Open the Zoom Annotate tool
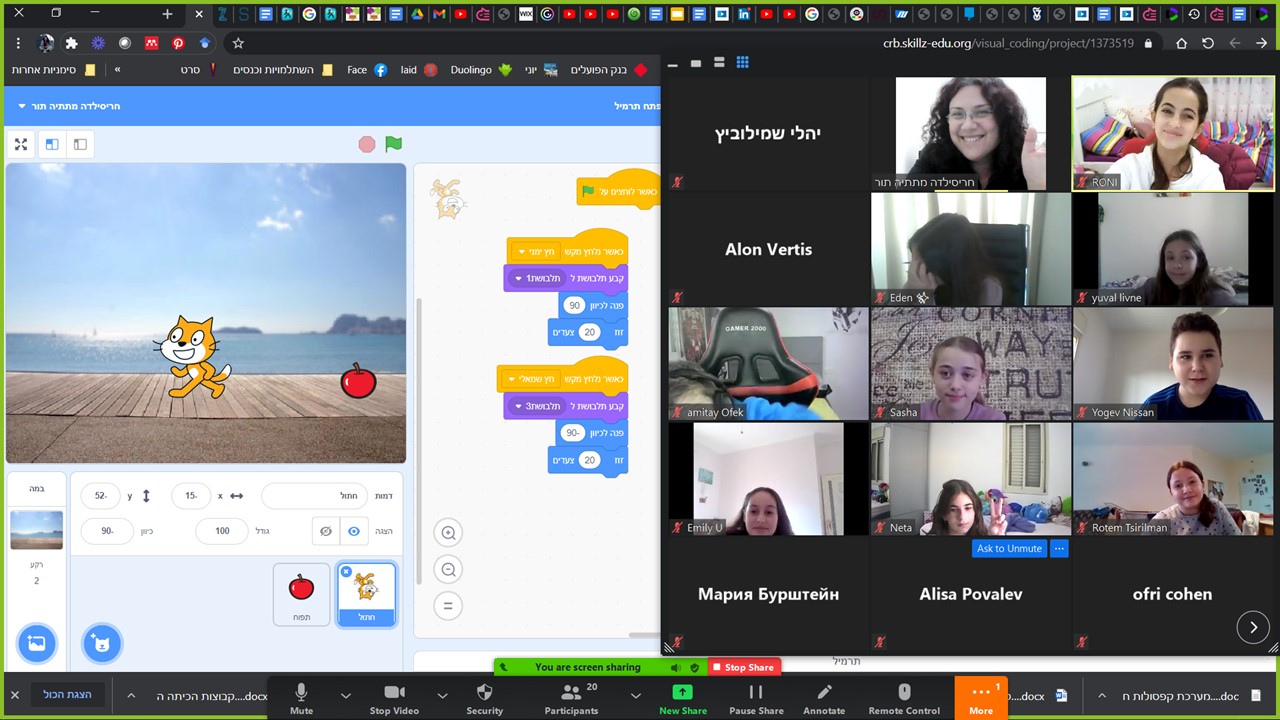 pos(824,699)
